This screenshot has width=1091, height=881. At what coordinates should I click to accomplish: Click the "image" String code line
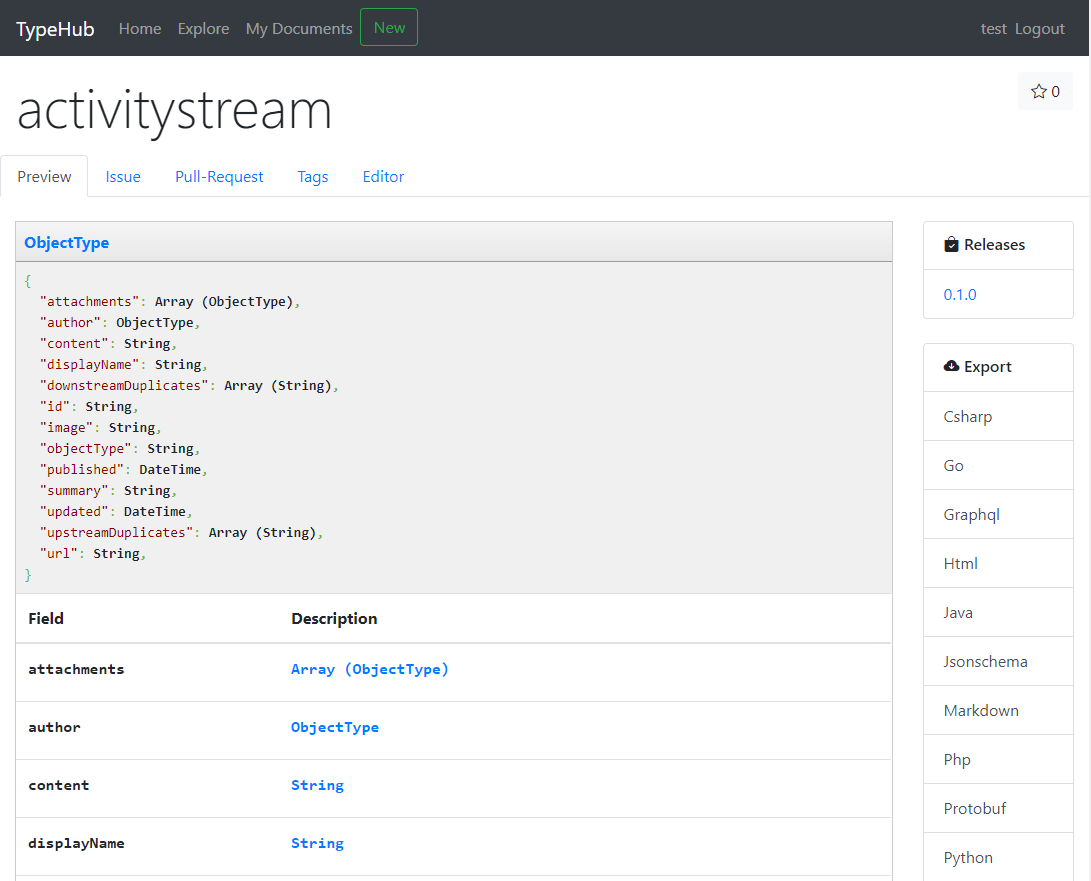pyautogui.click(x=100, y=427)
